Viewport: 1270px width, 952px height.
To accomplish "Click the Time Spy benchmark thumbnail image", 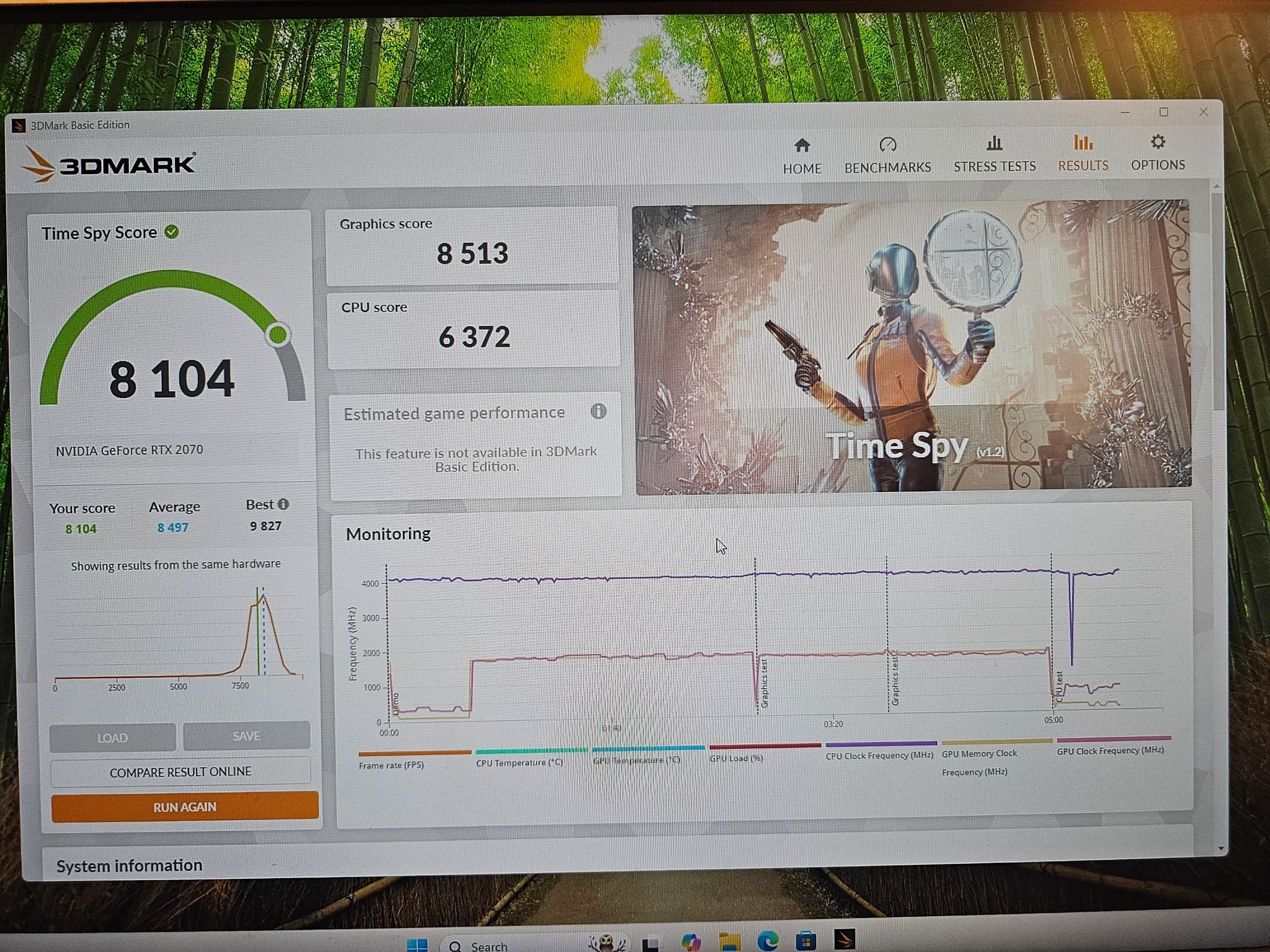I will 912,346.
